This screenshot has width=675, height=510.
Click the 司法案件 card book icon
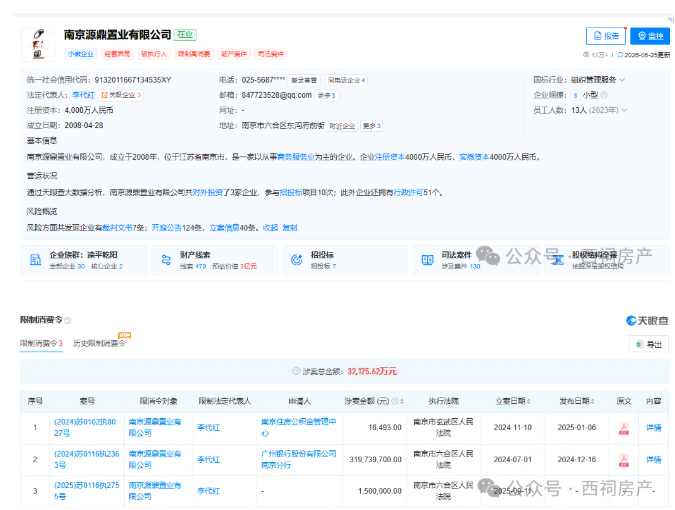click(427, 260)
